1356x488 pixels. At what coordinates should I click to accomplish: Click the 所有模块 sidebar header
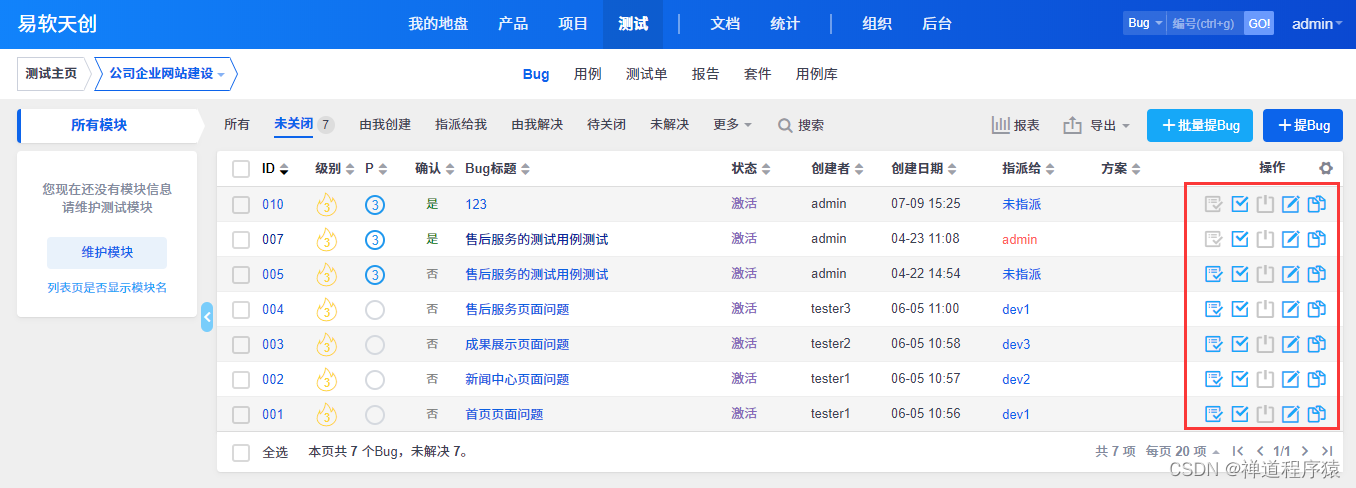(x=110, y=126)
